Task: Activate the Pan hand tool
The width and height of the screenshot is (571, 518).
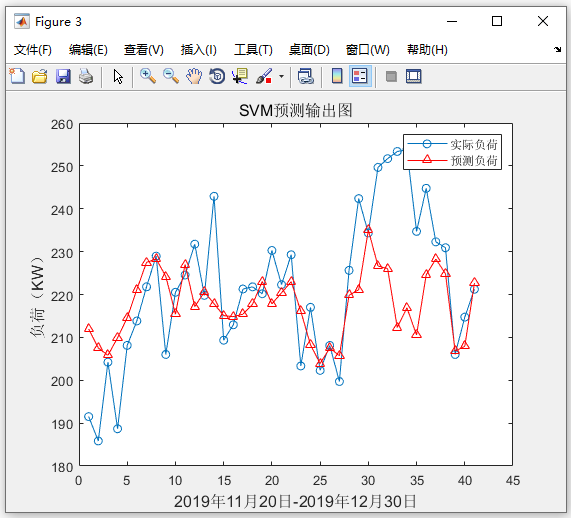Action: click(194, 76)
